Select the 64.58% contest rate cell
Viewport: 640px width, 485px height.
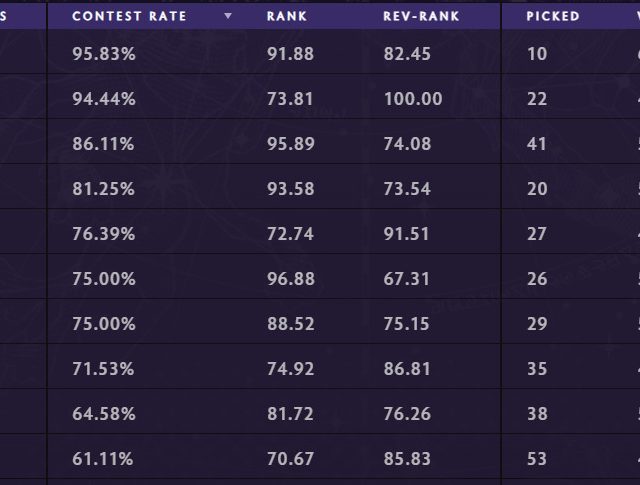[103, 414]
